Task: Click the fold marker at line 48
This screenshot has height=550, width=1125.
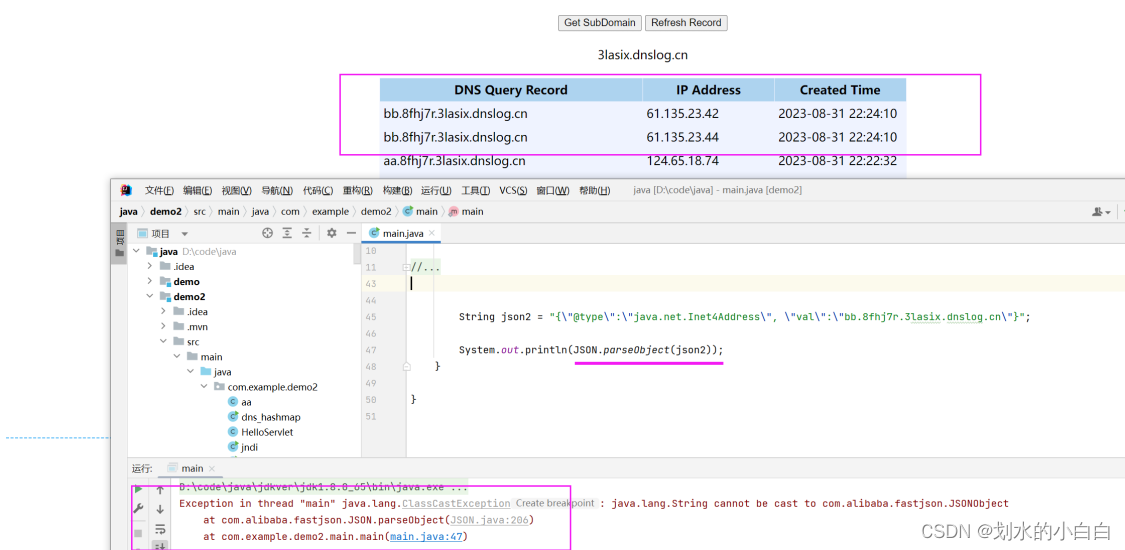Action: tap(407, 366)
